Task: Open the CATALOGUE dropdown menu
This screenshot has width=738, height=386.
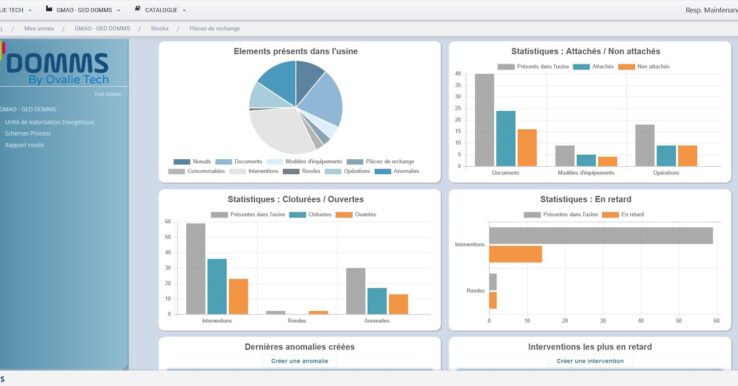Action: coord(161,10)
